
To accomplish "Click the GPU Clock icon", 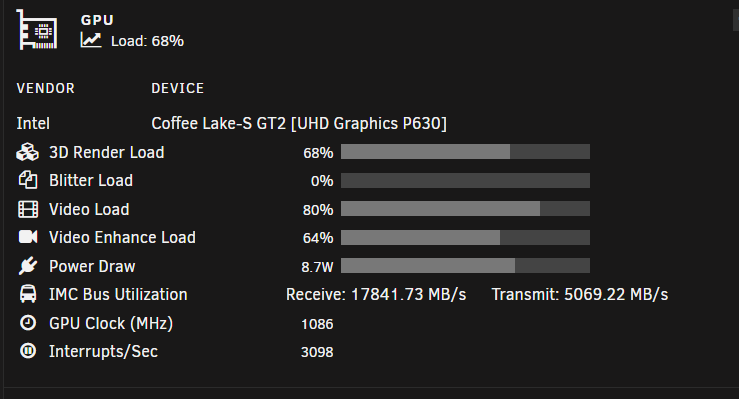I will (28, 323).
